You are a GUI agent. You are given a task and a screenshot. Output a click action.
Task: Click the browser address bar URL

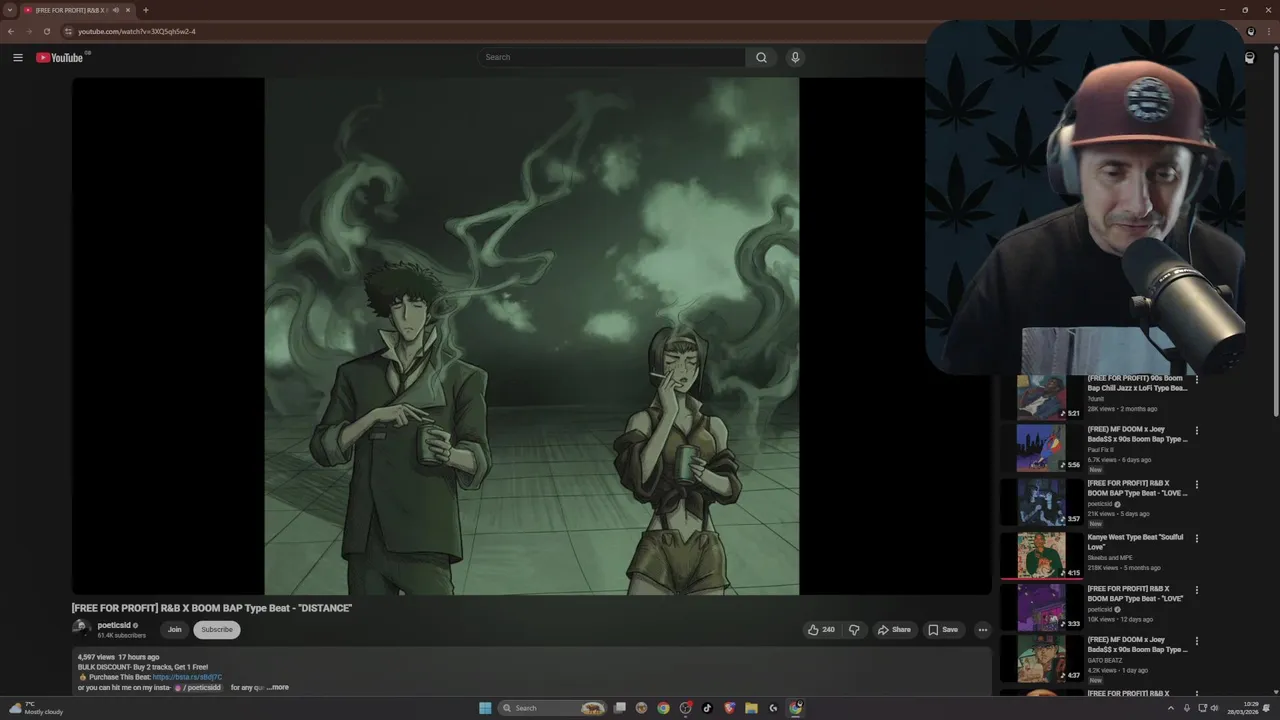click(x=137, y=31)
